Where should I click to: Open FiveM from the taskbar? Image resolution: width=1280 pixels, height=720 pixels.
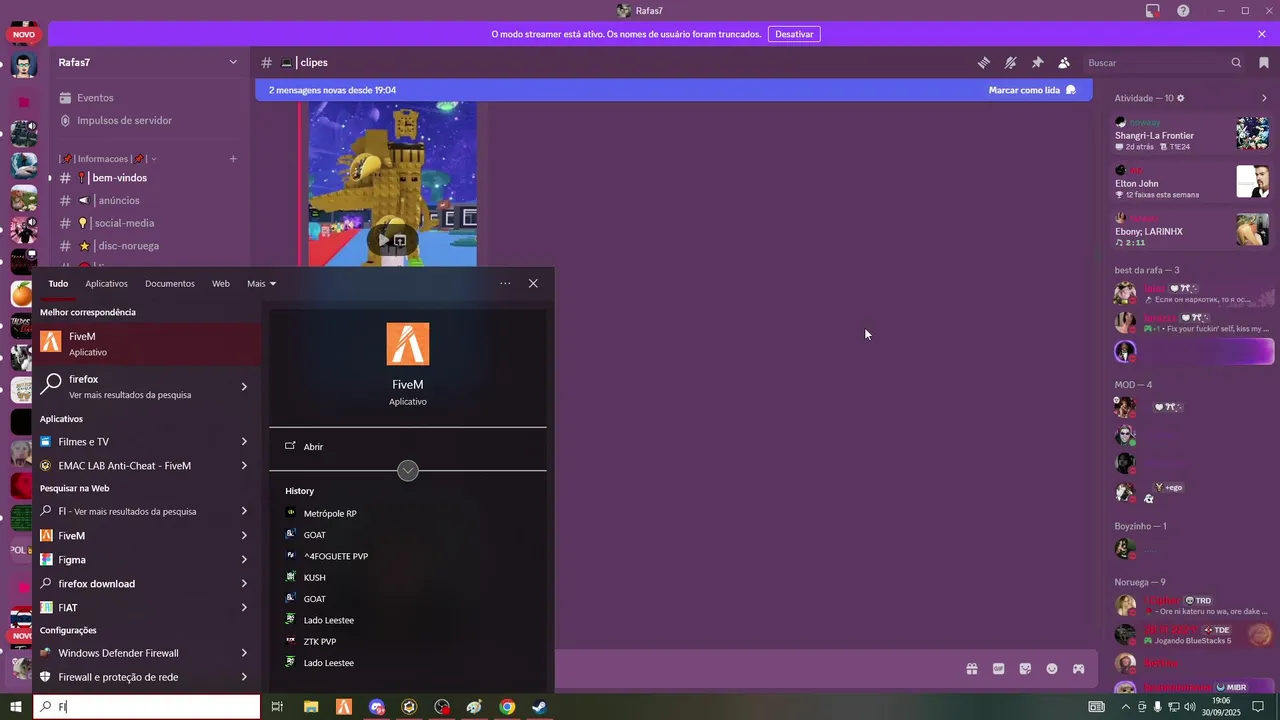click(x=343, y=707)
